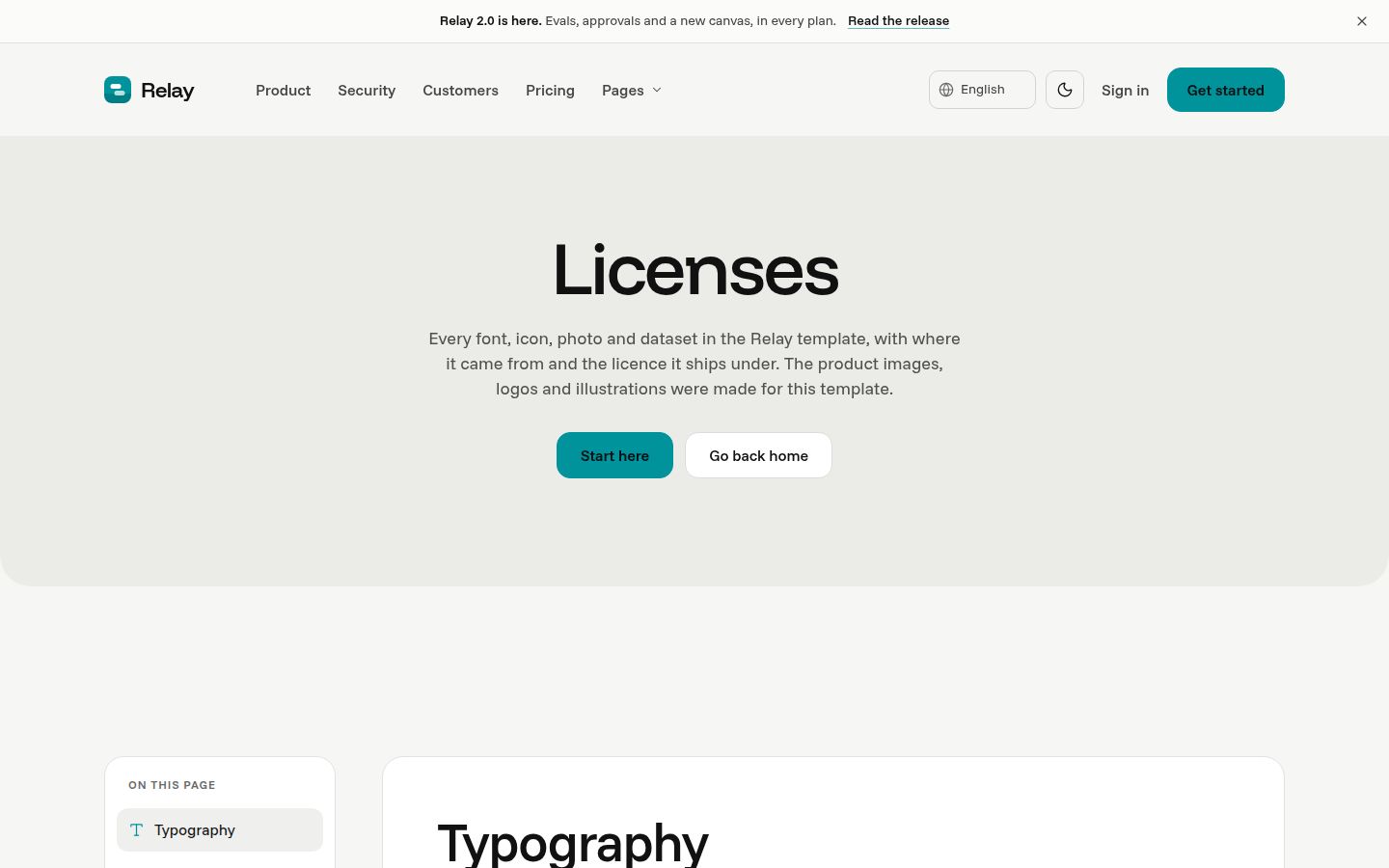Toggle dark mode with the moon icon
This screenshot has height=868, width=1389.
coord(1065,90)
